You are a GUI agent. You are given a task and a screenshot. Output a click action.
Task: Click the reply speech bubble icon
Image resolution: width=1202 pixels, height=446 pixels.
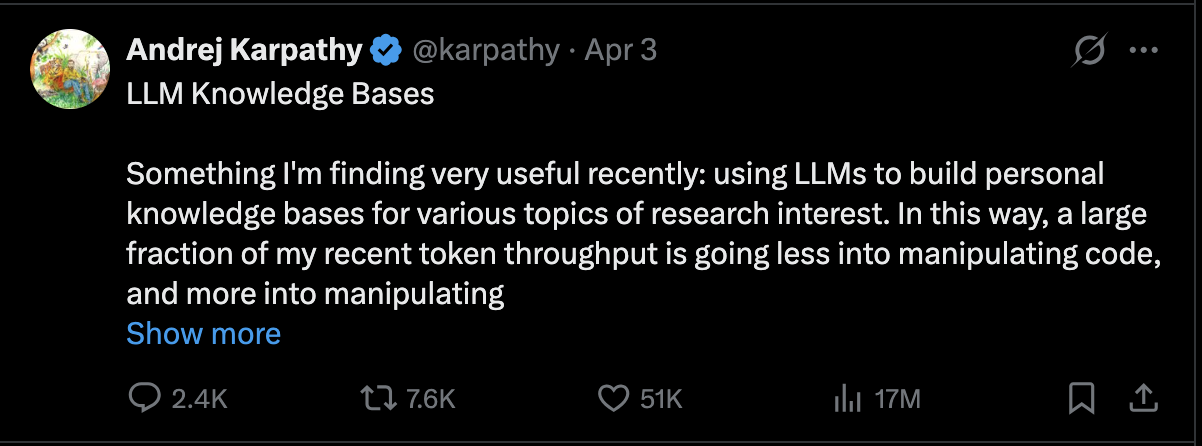[146, 399]
